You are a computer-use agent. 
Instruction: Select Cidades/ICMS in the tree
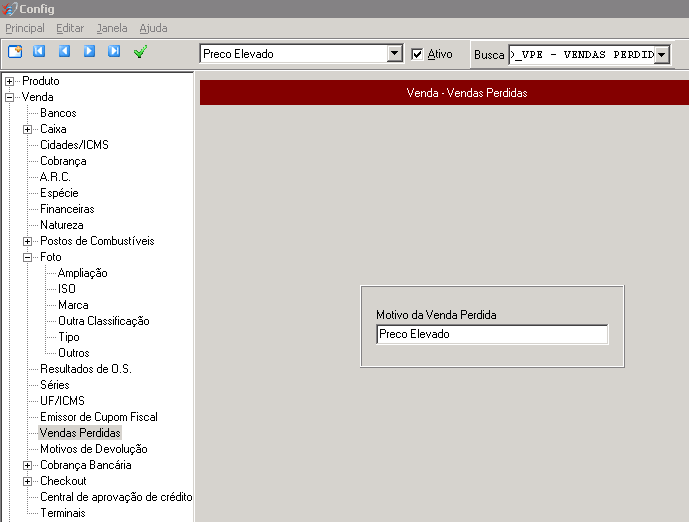[x=74, y=145]
